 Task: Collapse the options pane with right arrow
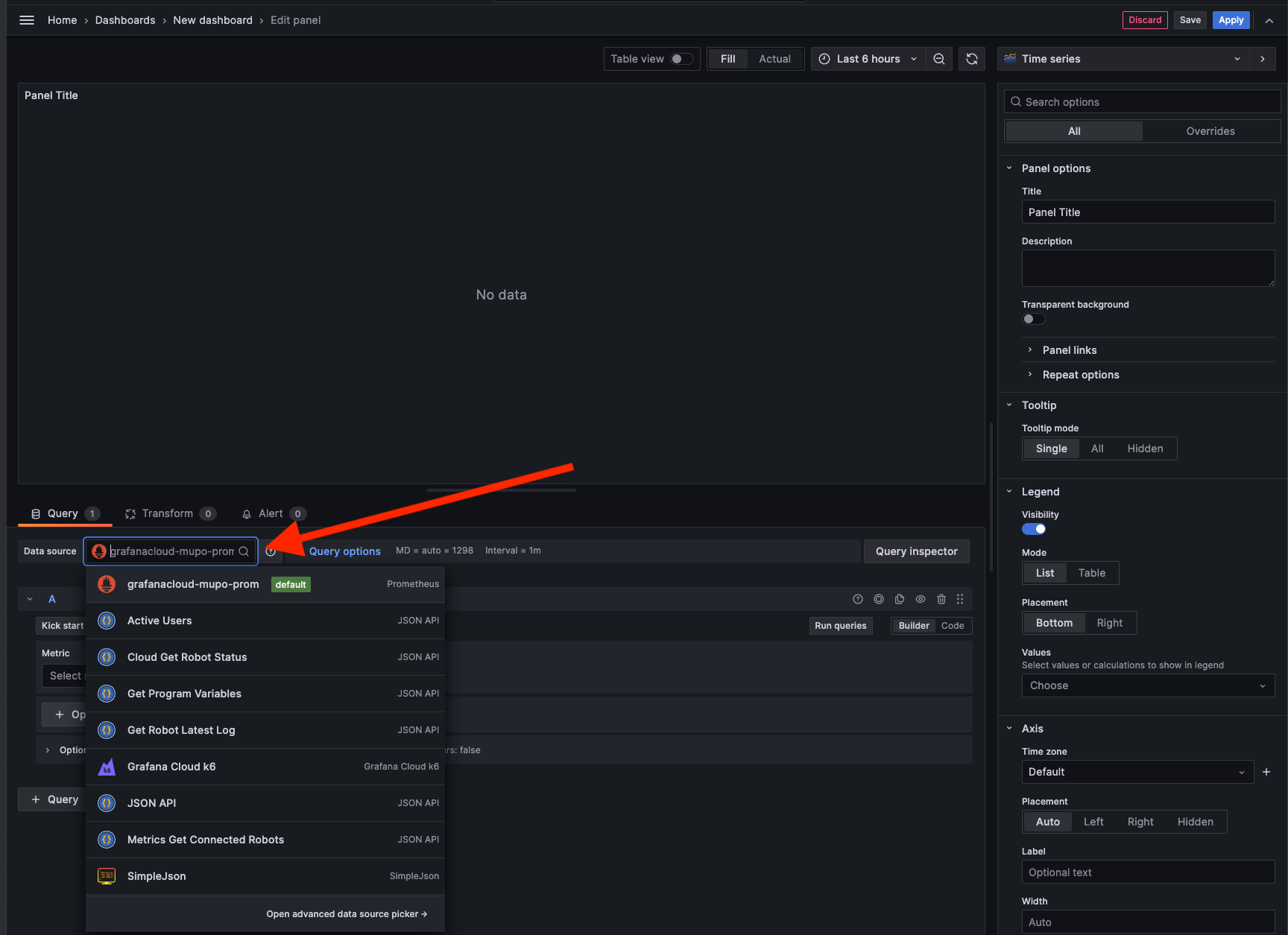(x=1263, y=59)
